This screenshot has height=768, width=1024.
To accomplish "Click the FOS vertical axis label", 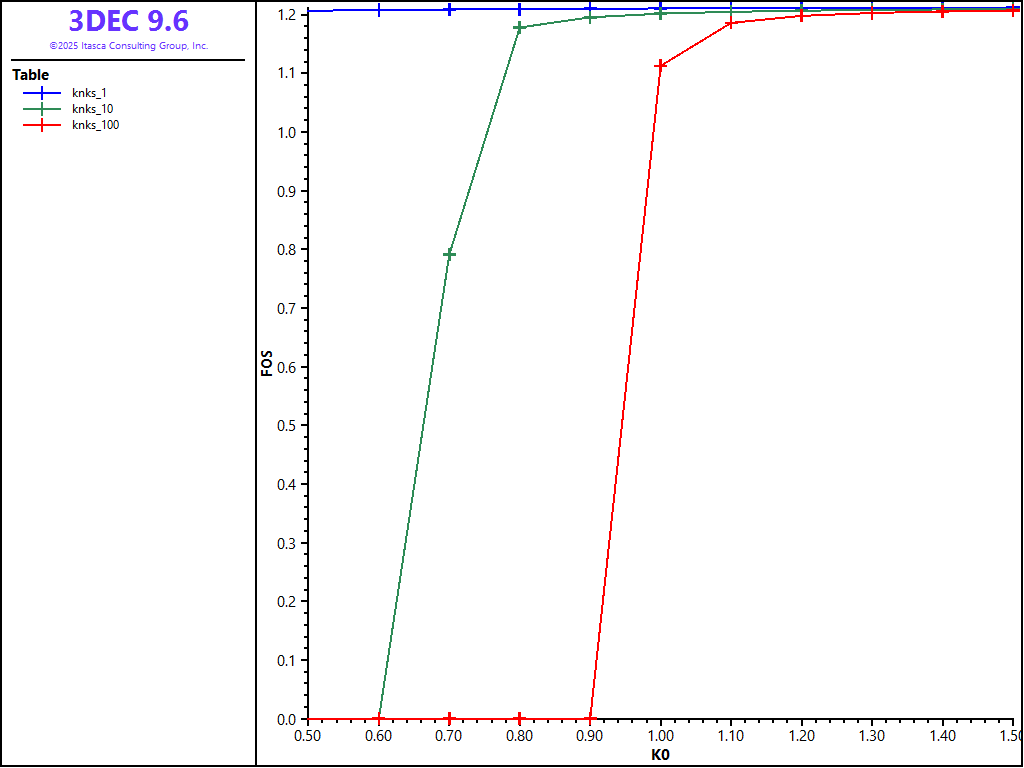I will pyautogui.click(x=267, y=361).
